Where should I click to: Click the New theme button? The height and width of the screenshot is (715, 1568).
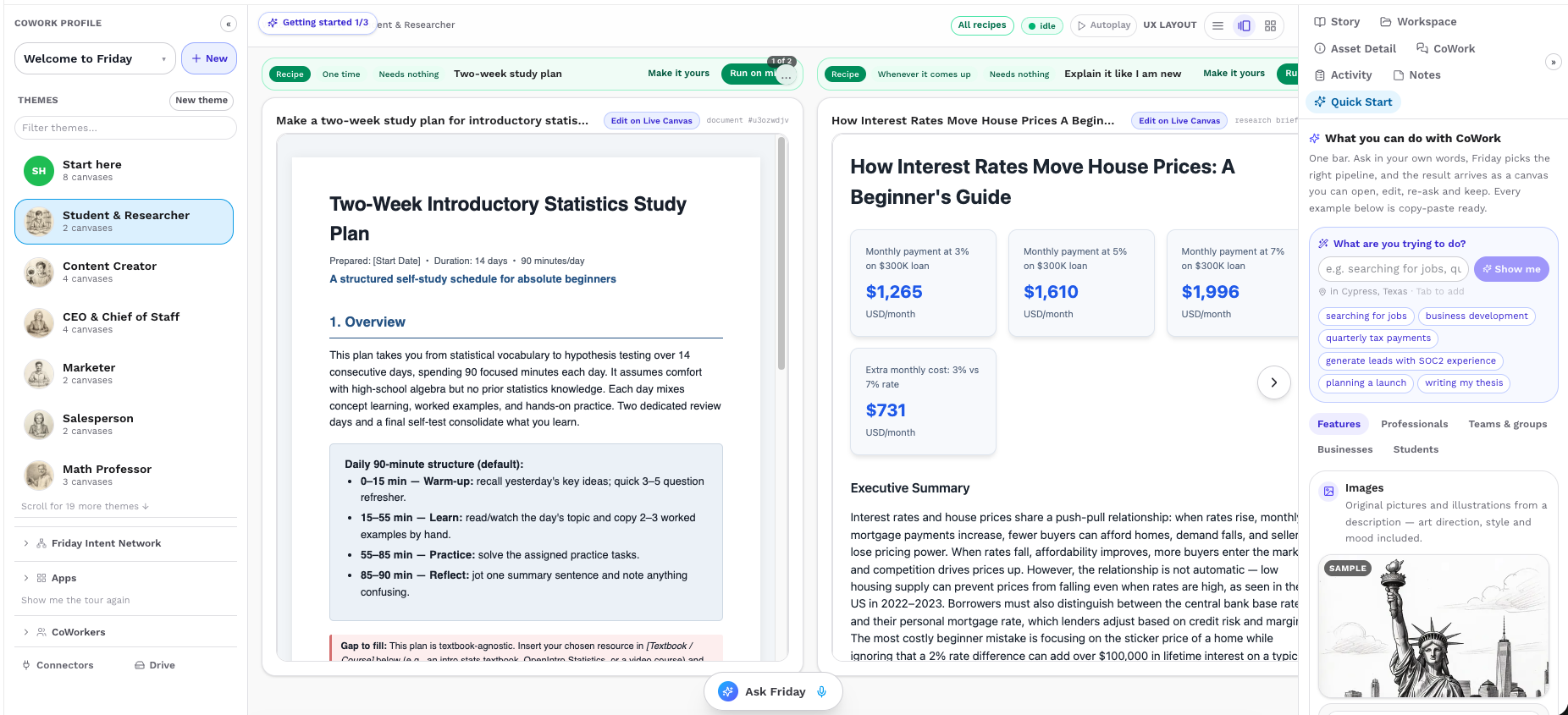[x=202, y=101]
